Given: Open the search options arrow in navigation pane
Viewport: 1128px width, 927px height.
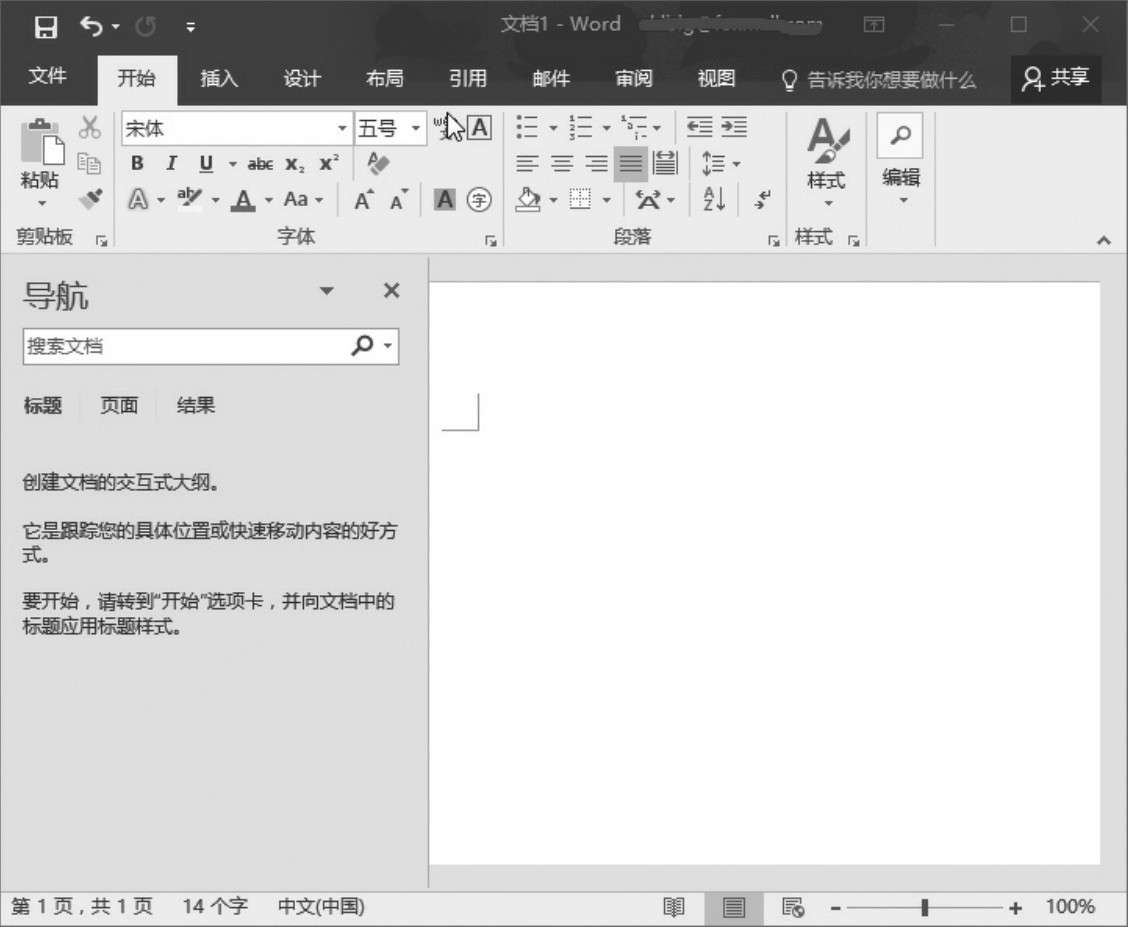Looking at the screenshot, I should point(389,346).
